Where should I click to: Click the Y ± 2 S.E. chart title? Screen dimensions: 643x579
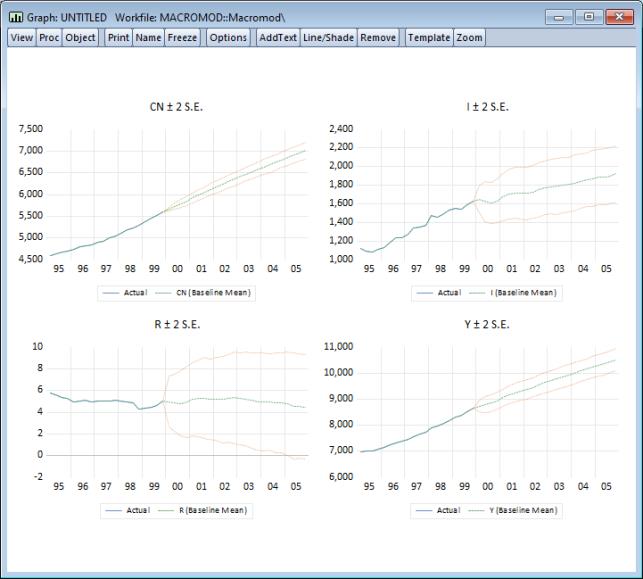click(x=487, y=324)
